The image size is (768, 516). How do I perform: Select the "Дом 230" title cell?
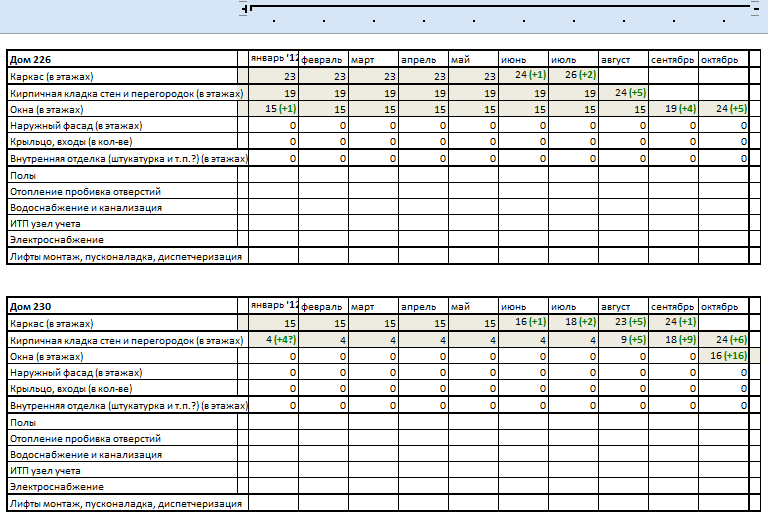click(122, 307)
